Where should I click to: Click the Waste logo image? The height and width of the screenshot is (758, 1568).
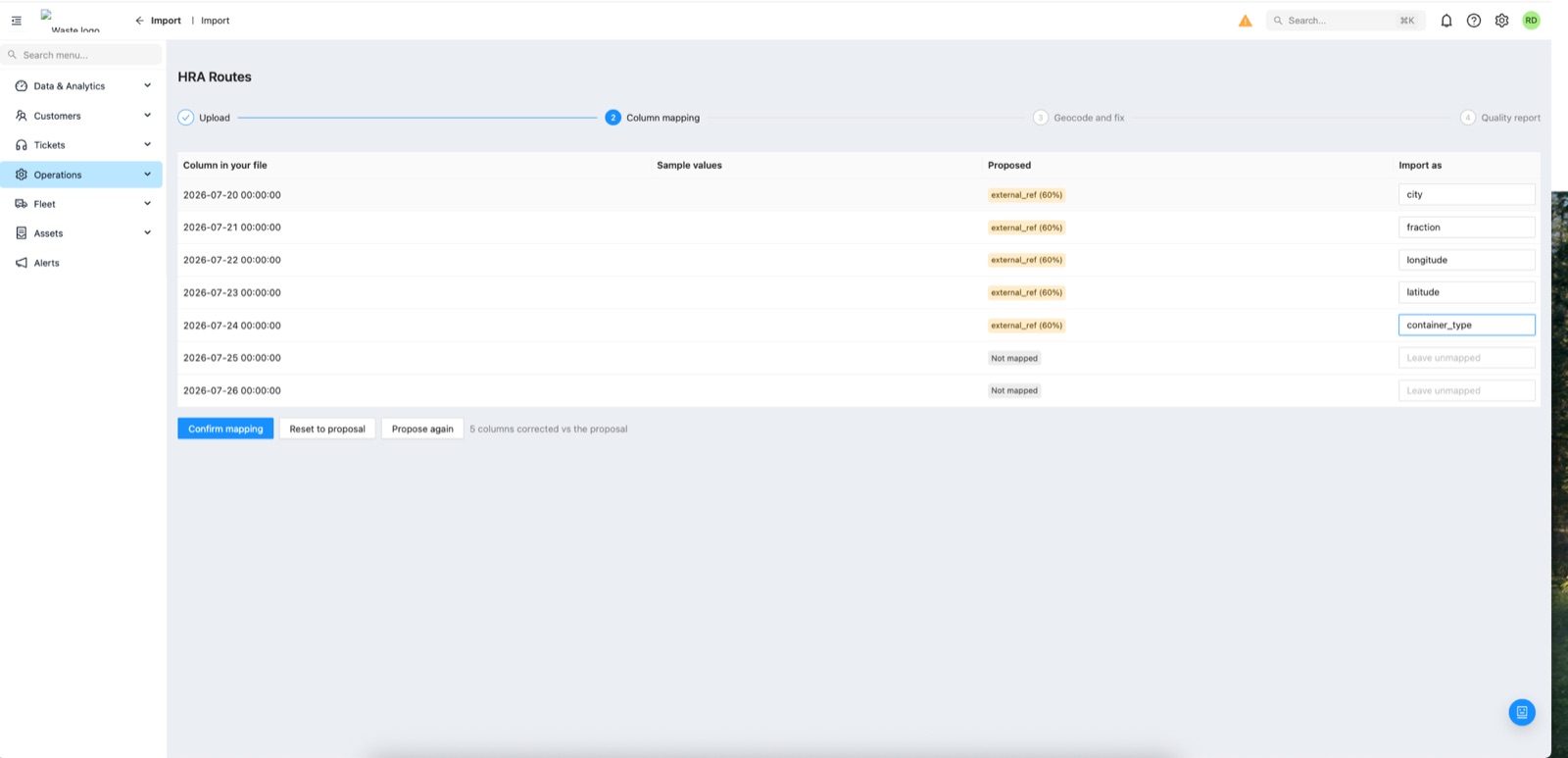pos(69,22)
